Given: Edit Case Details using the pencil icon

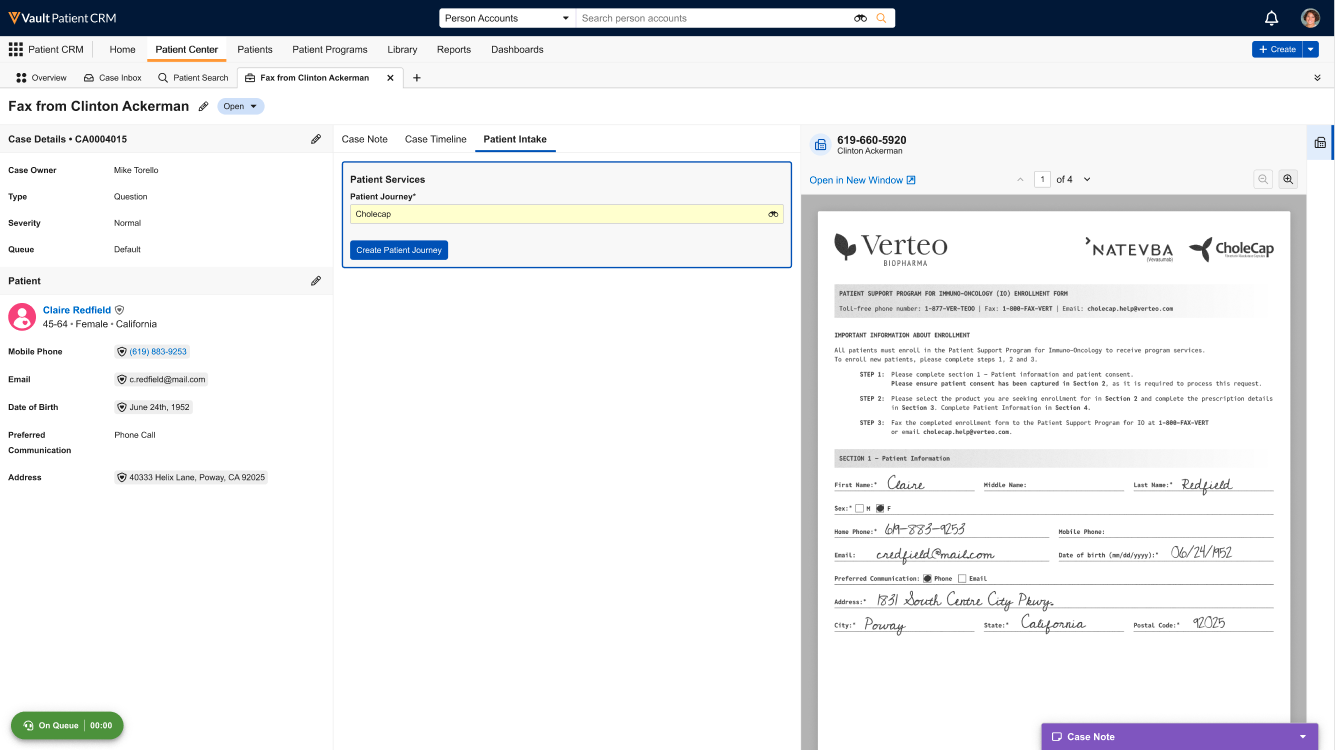Looking at the screenshot, I should (316, 139).
